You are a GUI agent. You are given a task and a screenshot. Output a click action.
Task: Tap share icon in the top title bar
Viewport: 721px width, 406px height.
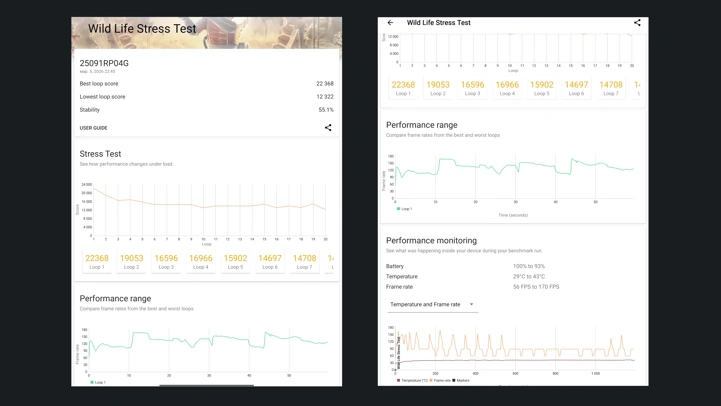[637, 22]
